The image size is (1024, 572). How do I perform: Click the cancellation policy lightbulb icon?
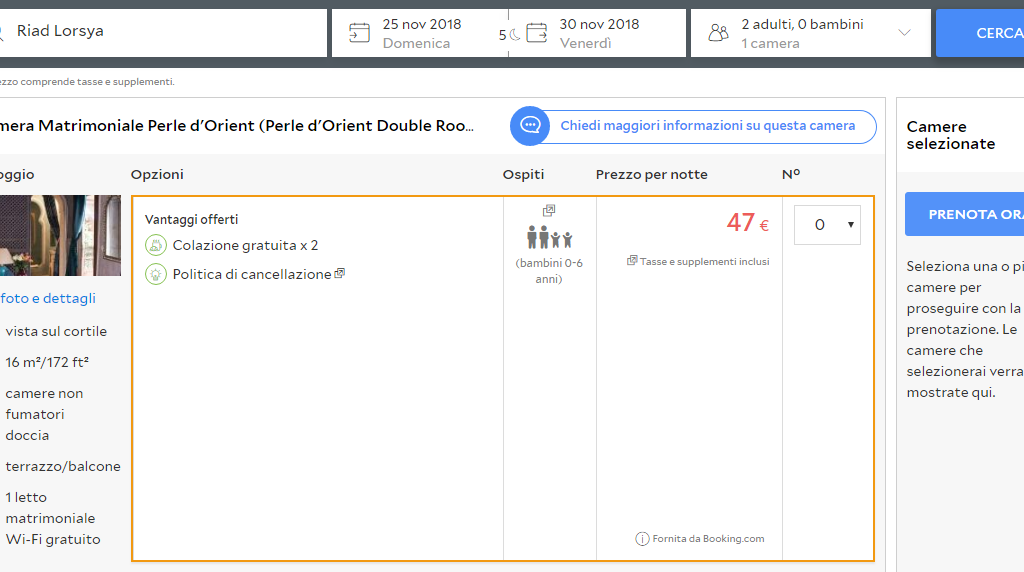point(155,274)
